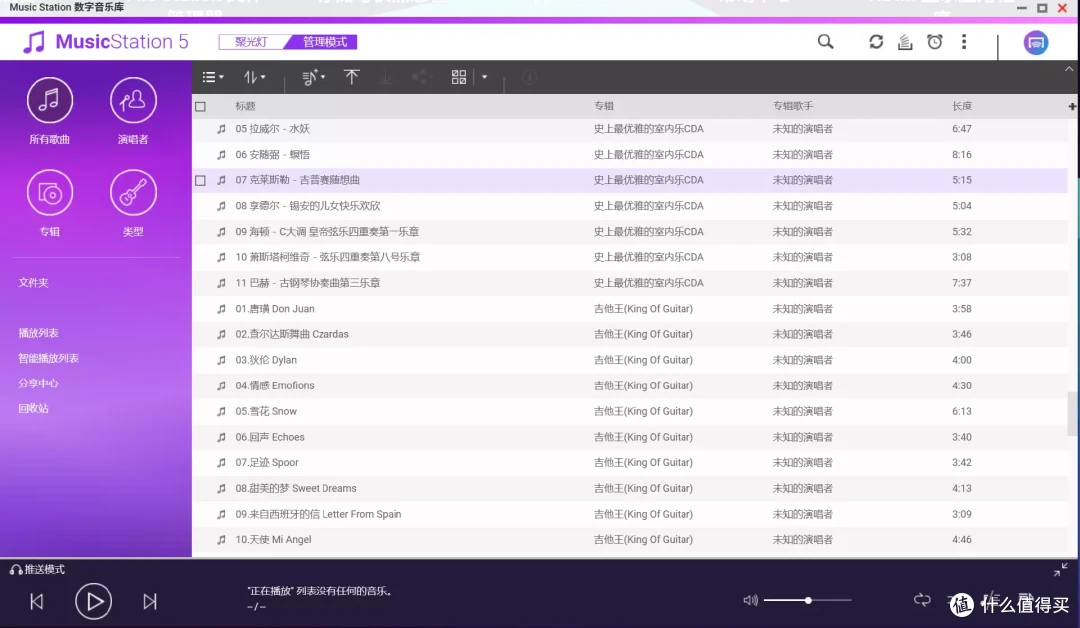Viewport: 1080px width, 628px height.
Task: Collapse toolbar with up chevron
Action: (x=1069, y=70)
